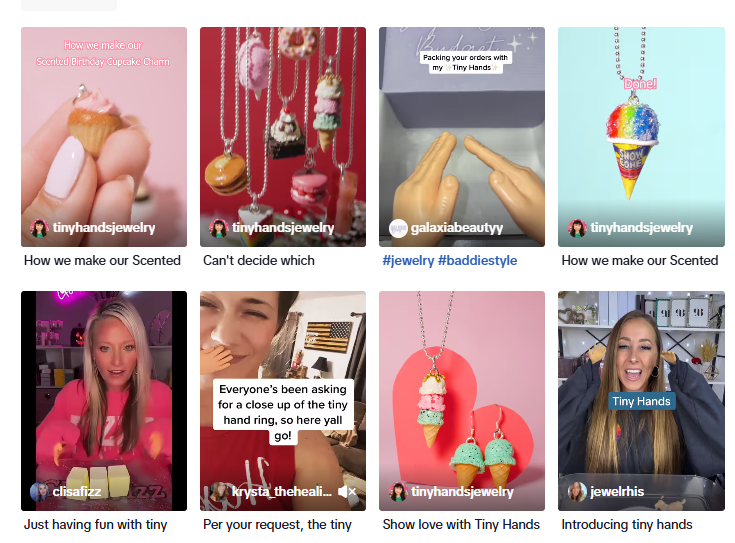The height and width of the screenshot is (543, 735).
Task: Open krysta_theheali profile avatar
Action: click(218, 492)
